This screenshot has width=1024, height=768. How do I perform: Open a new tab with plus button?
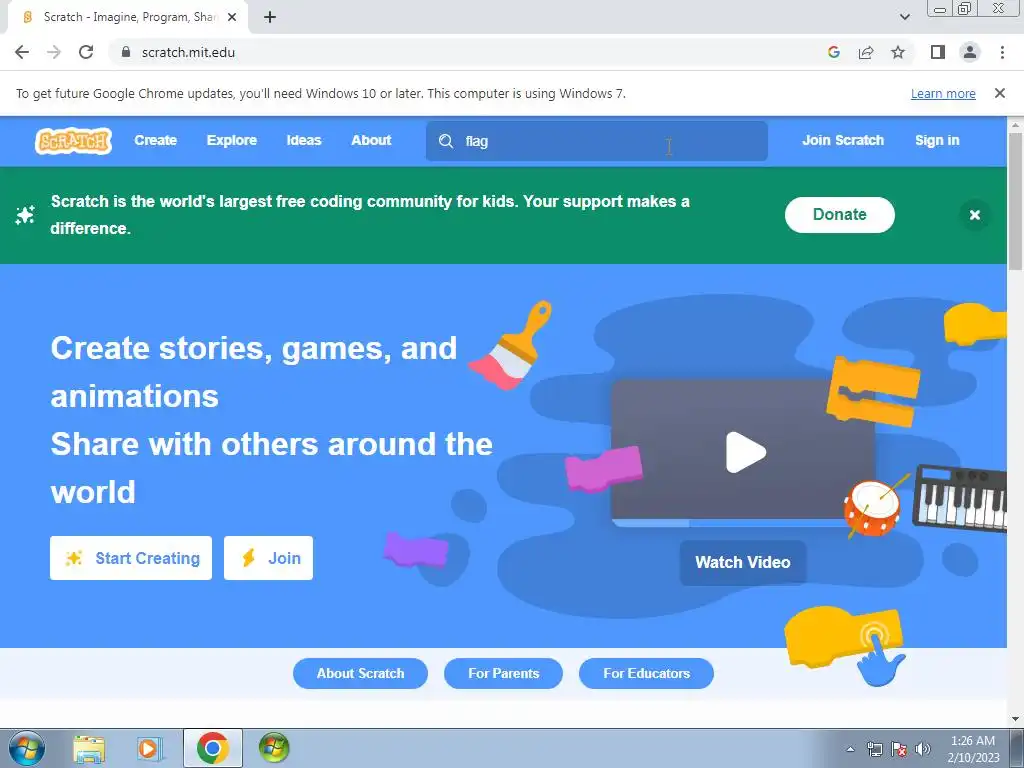(x=270, y=17)
